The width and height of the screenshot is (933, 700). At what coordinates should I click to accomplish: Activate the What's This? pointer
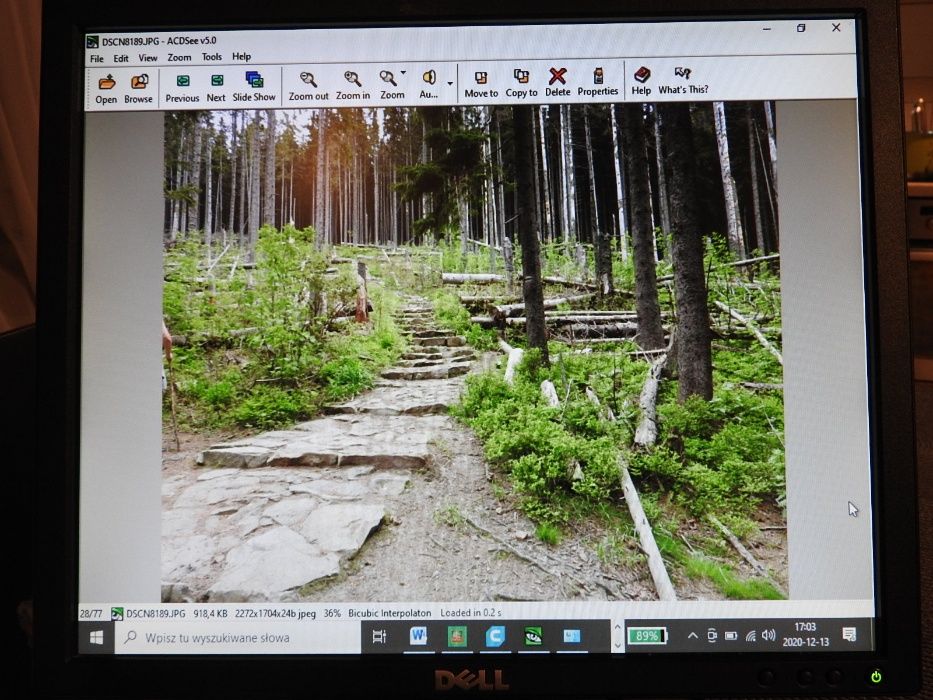[x=683, y=81]
